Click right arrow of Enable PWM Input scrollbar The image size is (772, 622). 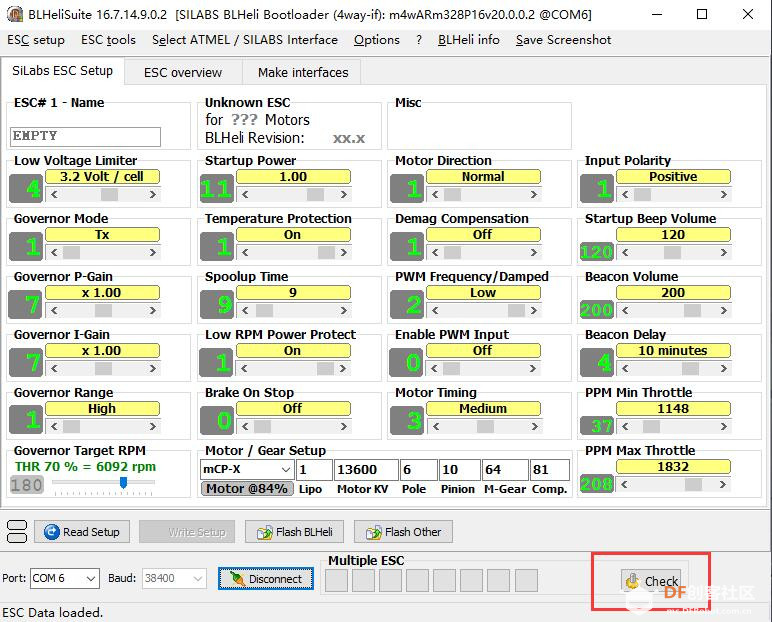tap(533, 368)
